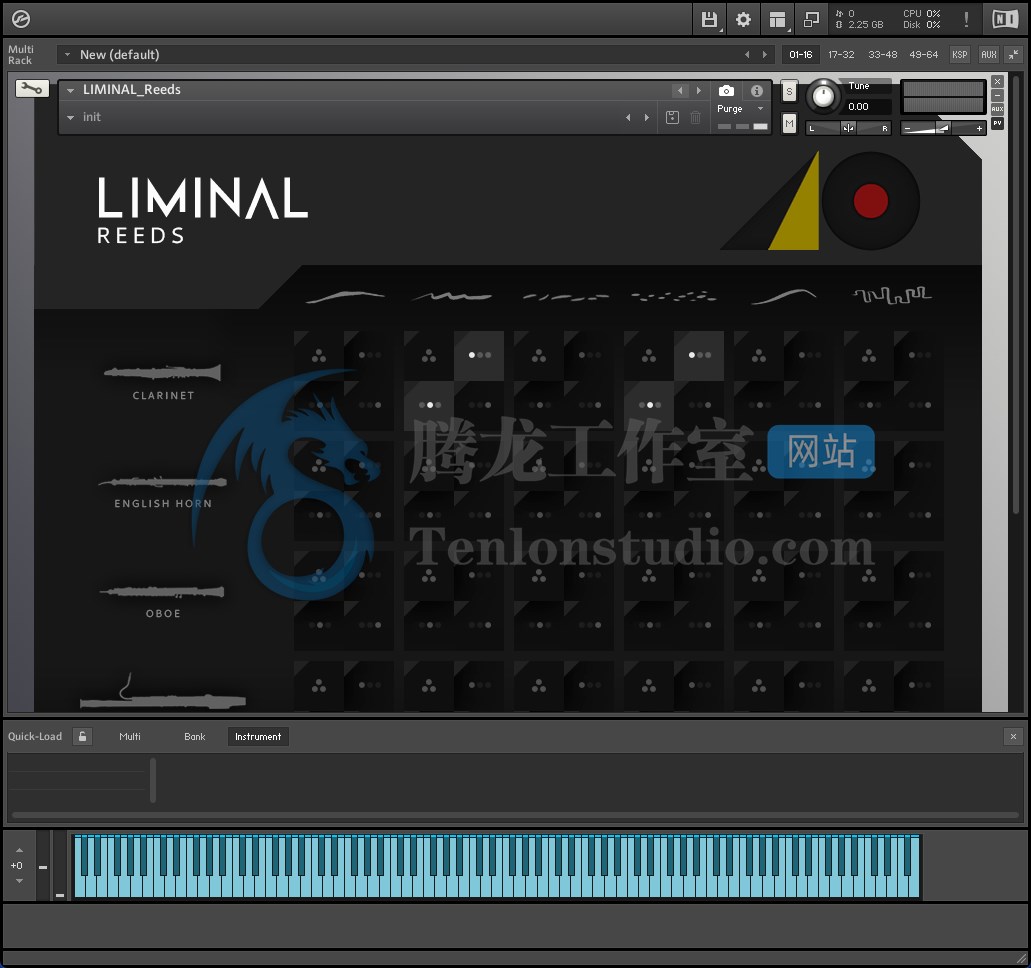Open Kontakt's options gear icon
This screenshot has width=1031, height=968.
(742, 19)
